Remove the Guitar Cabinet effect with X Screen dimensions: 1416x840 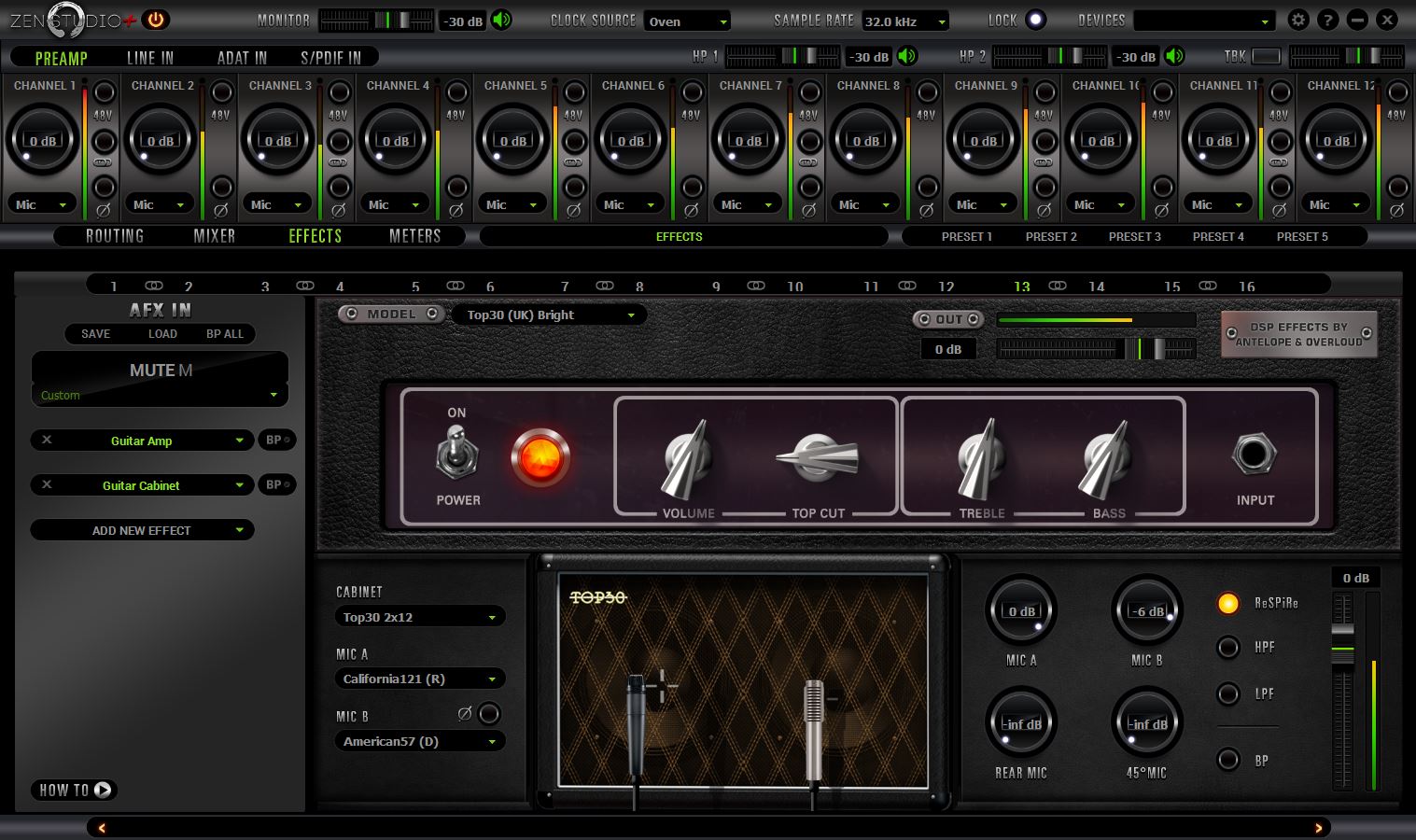(x=47, y=484)
